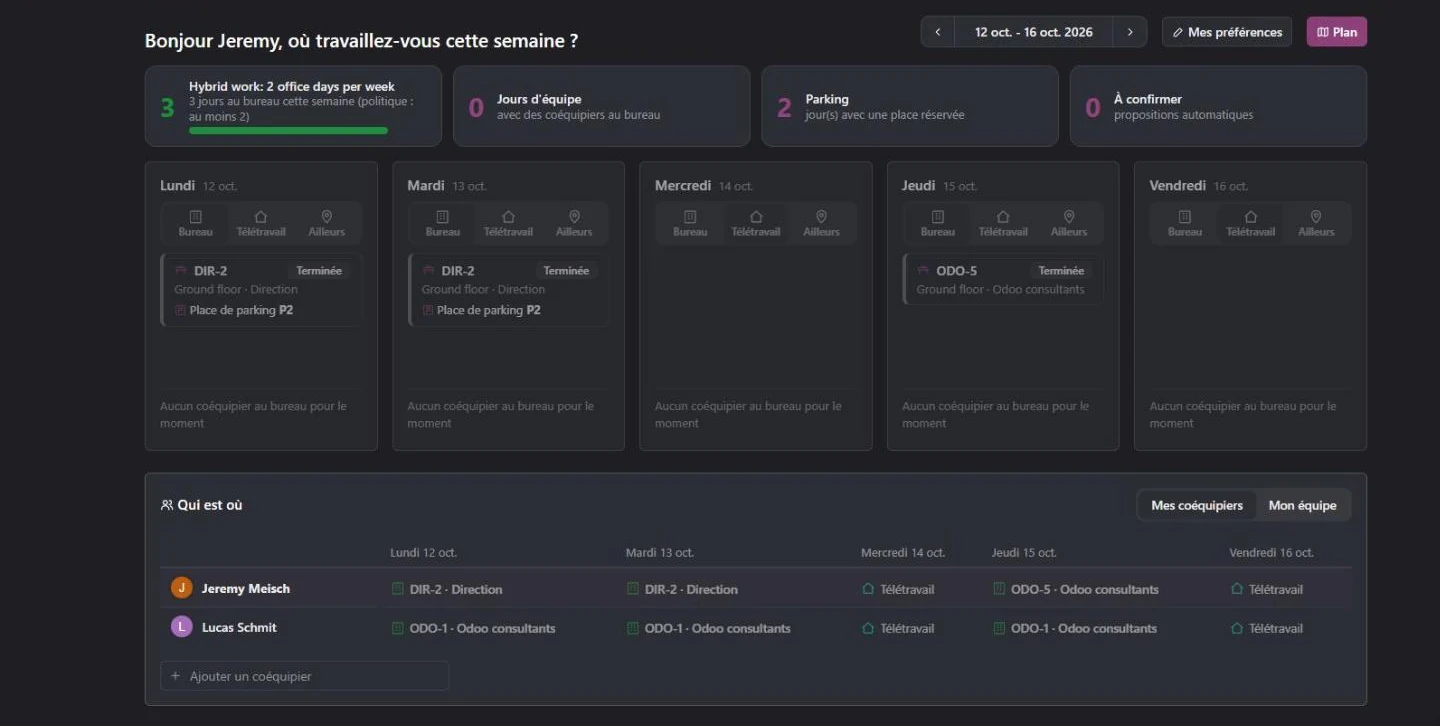This screenshot has width=1440, height=726.
Task: Click the Qui est où people icon
Action: coord(167,505)
